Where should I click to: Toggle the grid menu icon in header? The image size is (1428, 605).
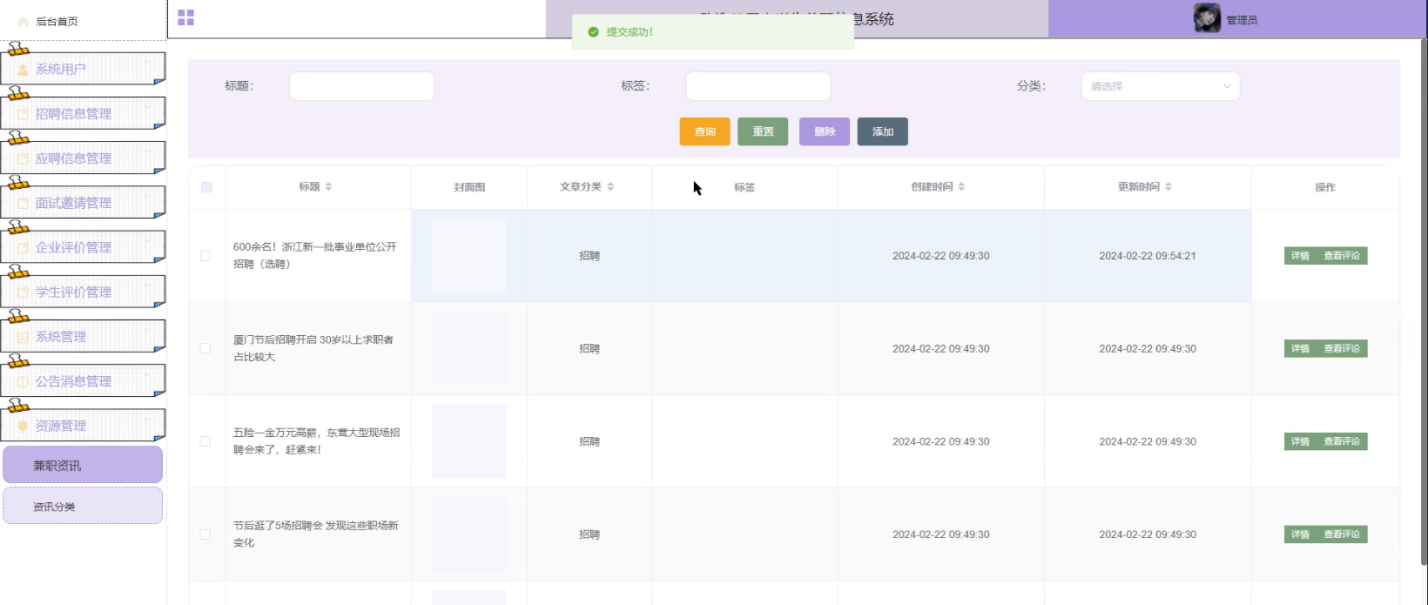point(186,17)
